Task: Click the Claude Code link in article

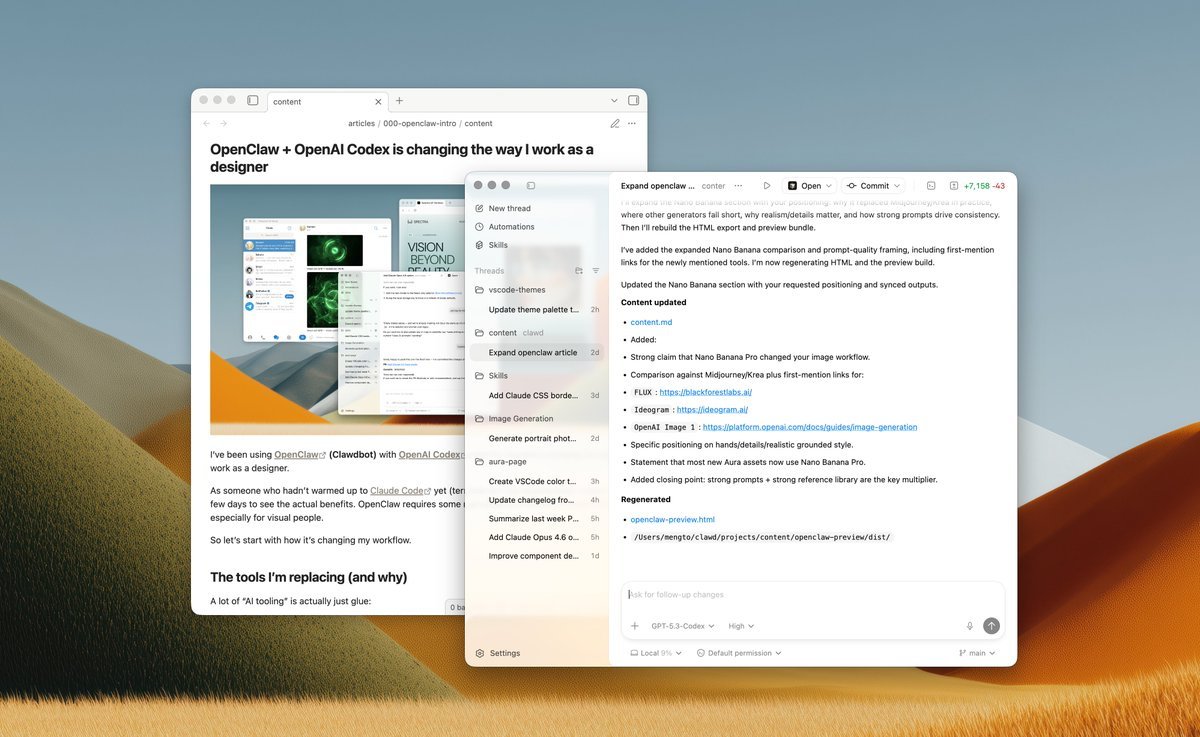Action: tap(400, 491)
